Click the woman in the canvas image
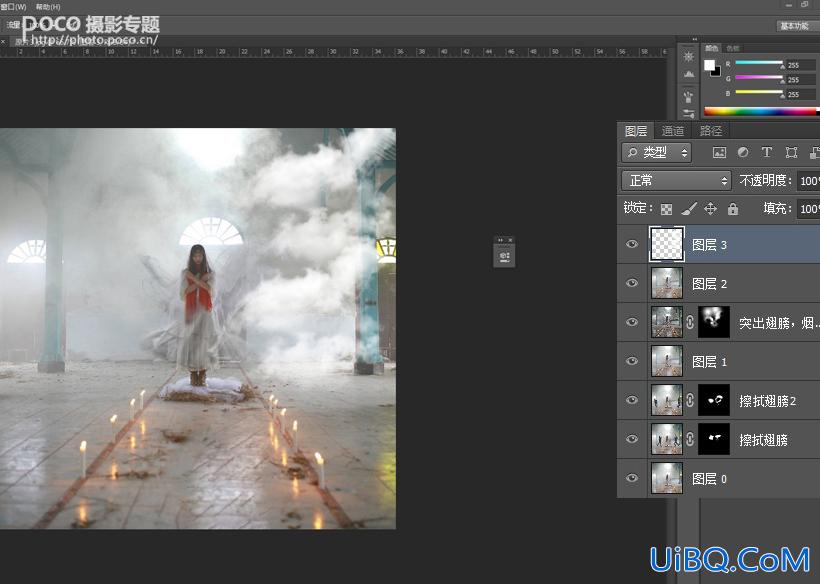The width and height of the screenshot is (820, 584). [198, 314]
